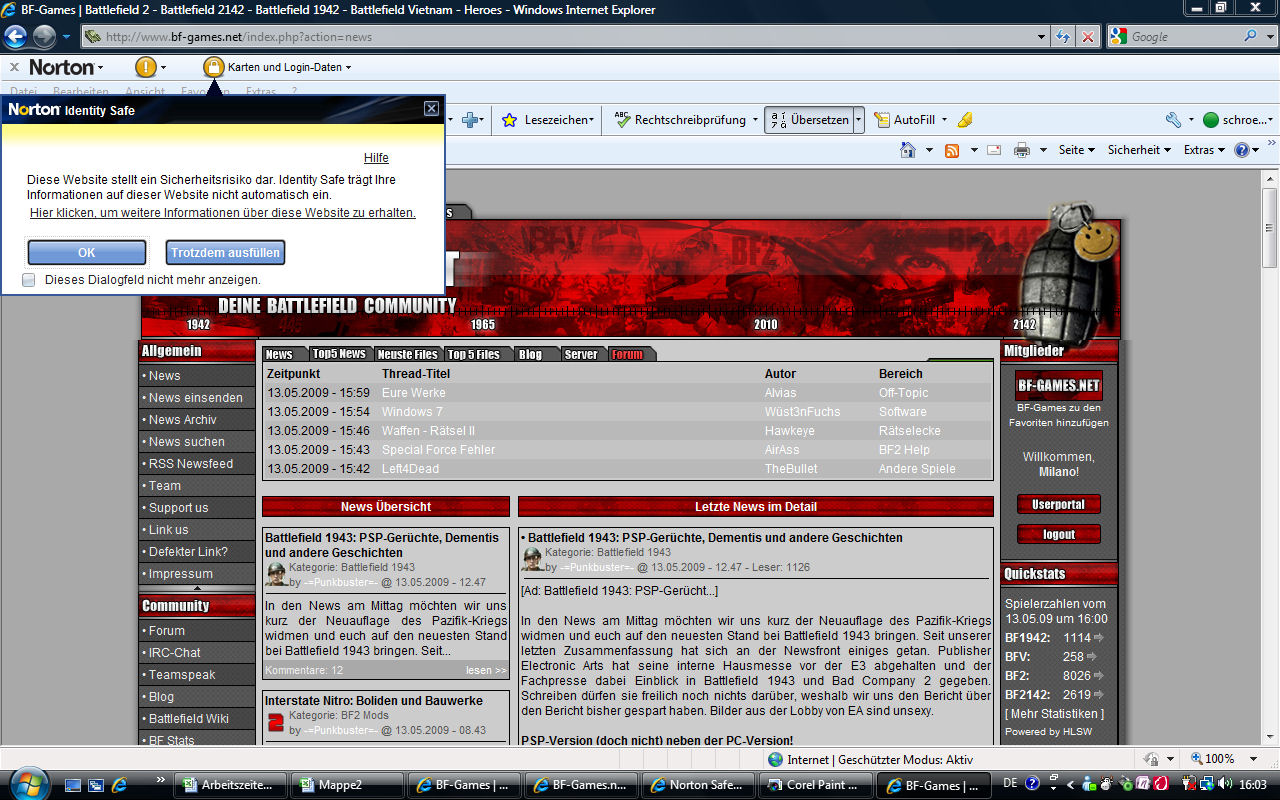
Task: Go back with the browser back arrow
Action: point(14,37)
